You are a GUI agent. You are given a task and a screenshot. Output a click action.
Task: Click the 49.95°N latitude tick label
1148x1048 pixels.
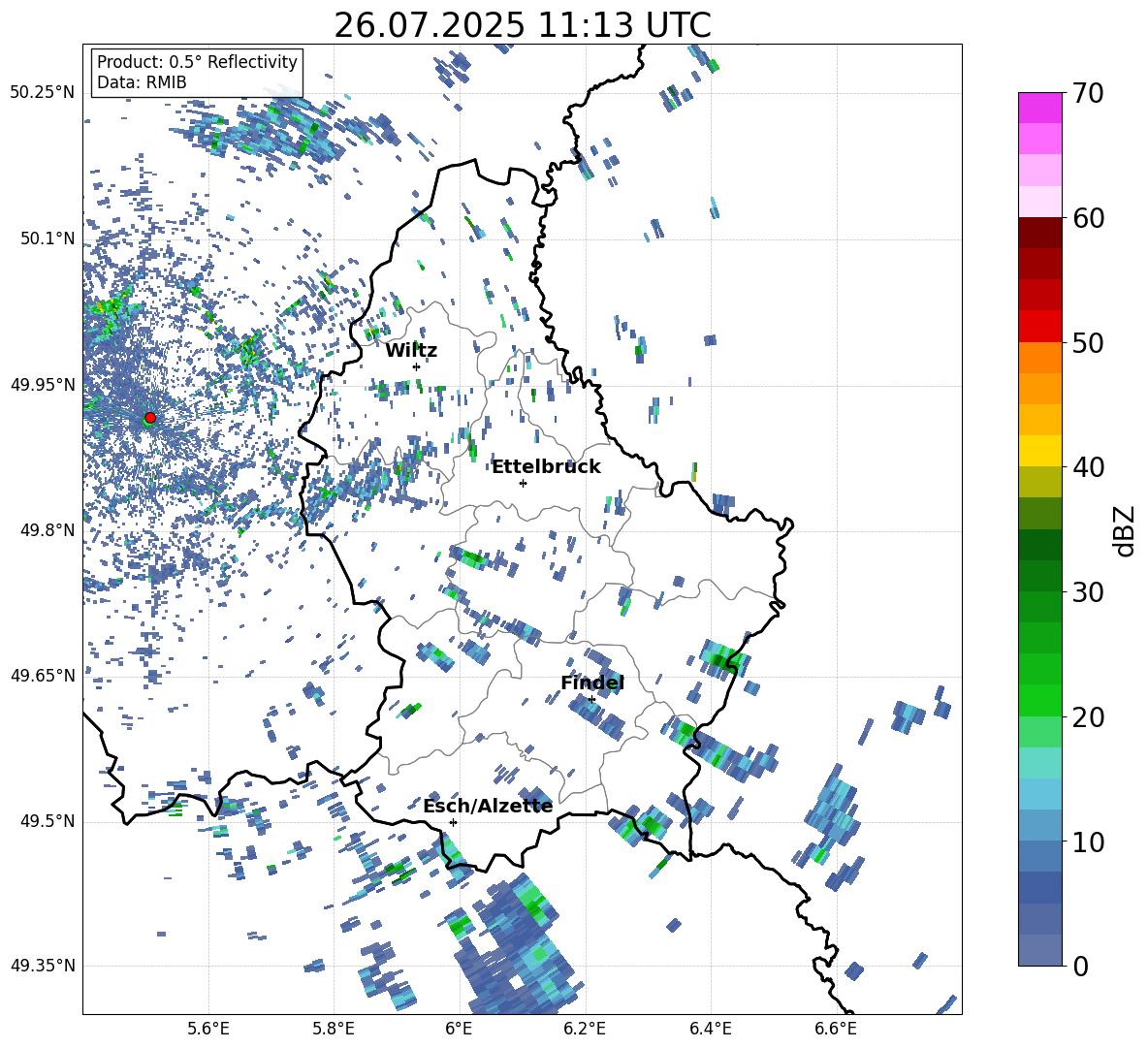[x=43, y=384]
